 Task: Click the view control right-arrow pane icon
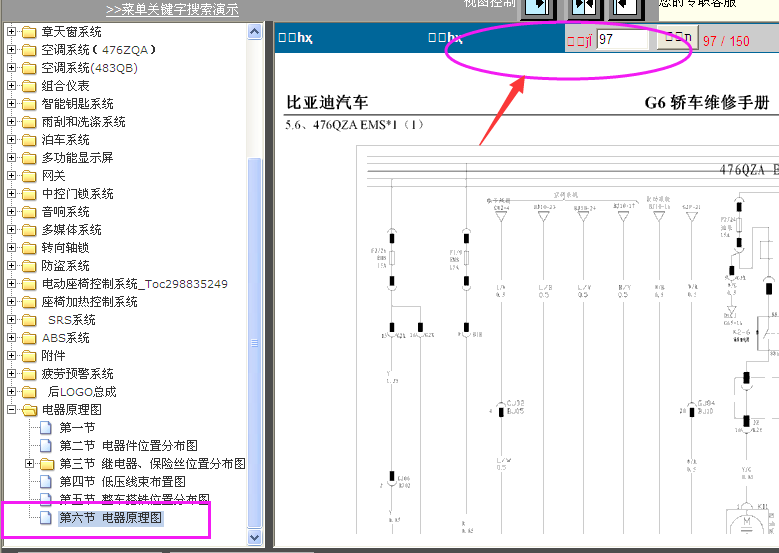click(538, 7)
